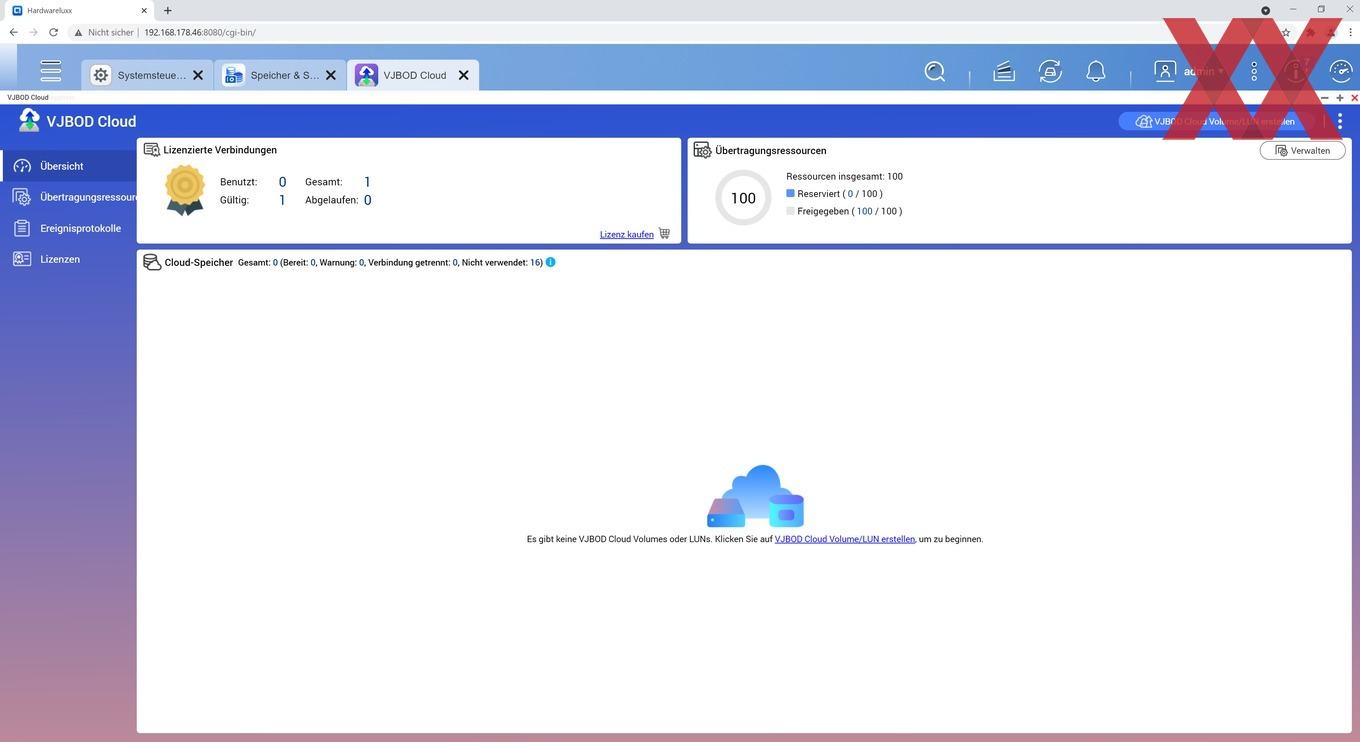Open a new browser tab
The height and width of the screenshot is (742, 1360).
pos(167,10)
